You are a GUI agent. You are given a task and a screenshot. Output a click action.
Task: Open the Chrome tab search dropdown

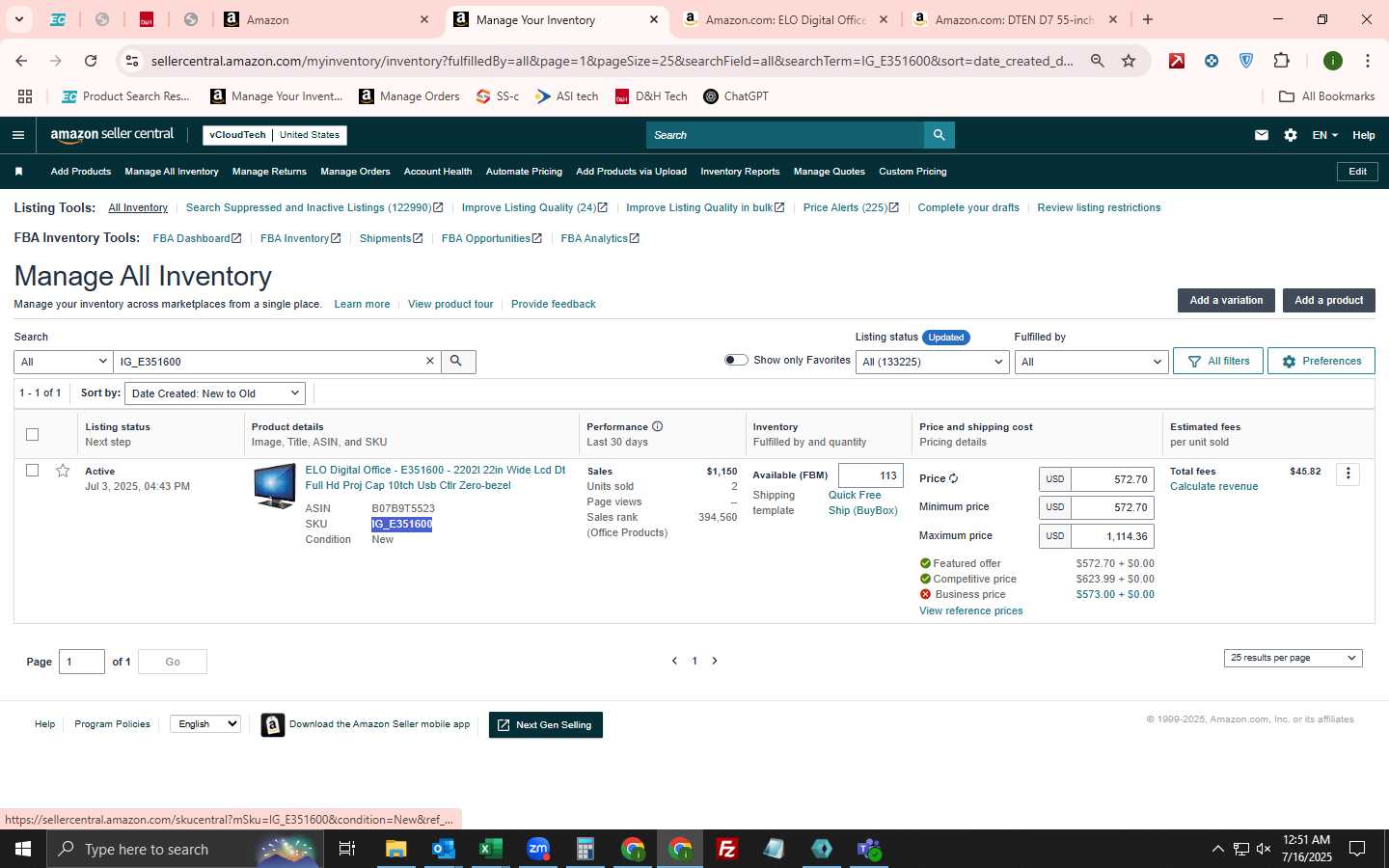(x=18, y=19)
